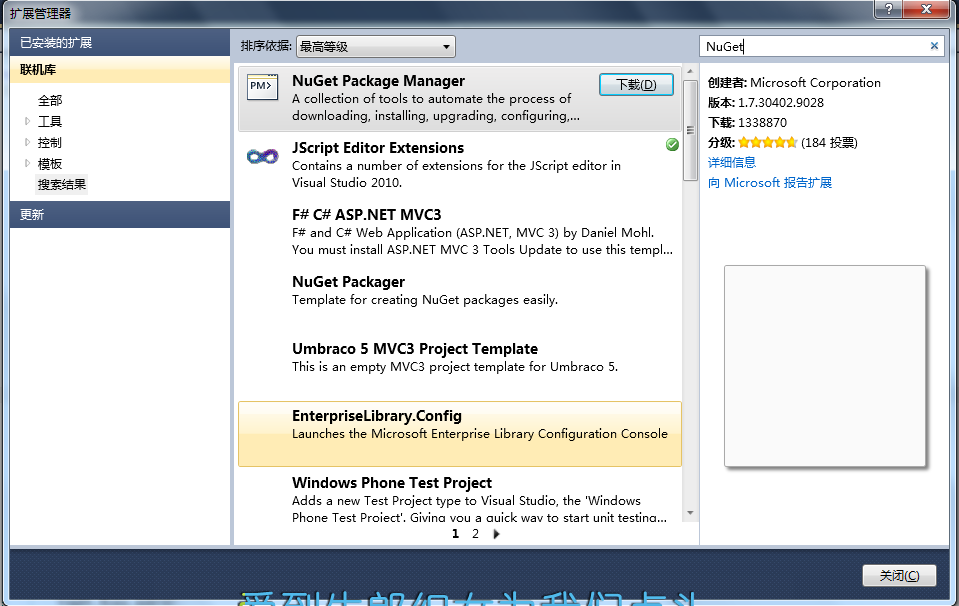Image resolution: width=959 pixels, height=606 pixels.
Task: Open the 更新 section
Action: 120,215
